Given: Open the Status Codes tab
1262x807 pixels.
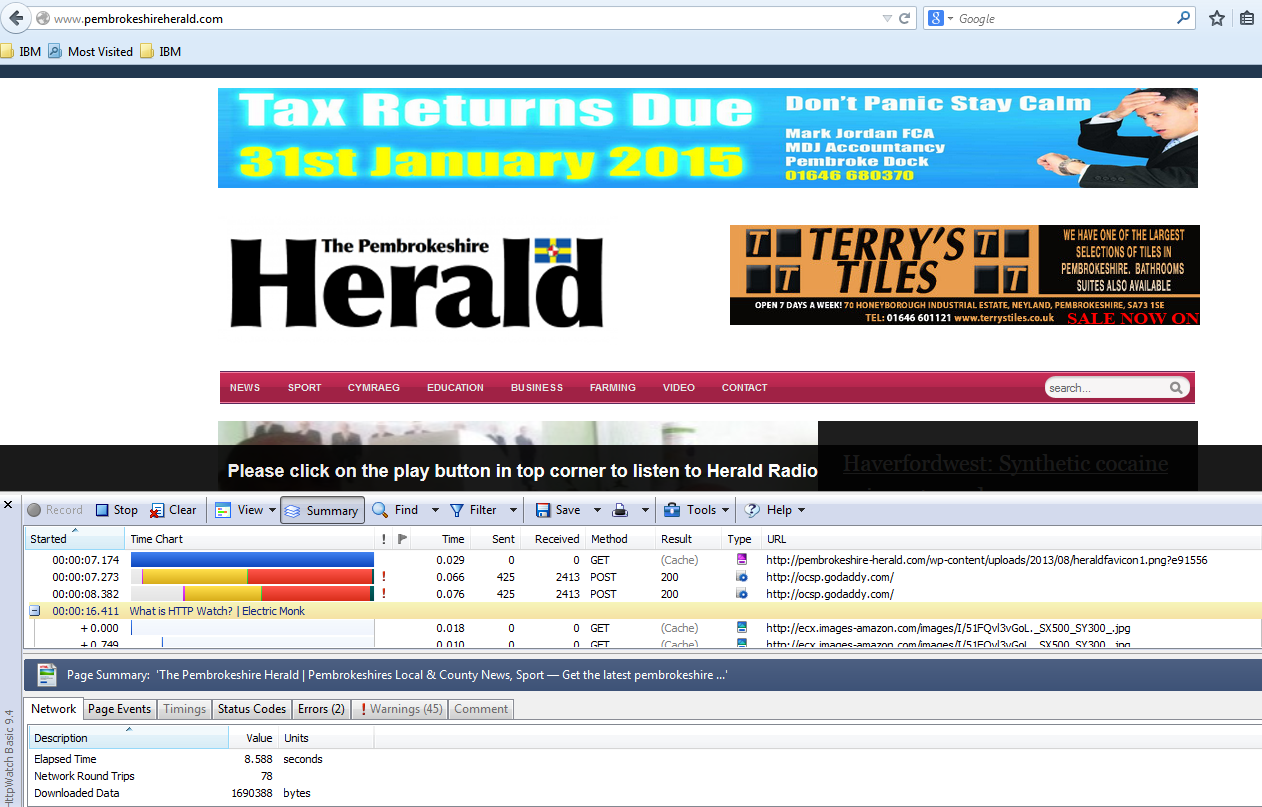Looking at the screenshot, I should point(252,709).
